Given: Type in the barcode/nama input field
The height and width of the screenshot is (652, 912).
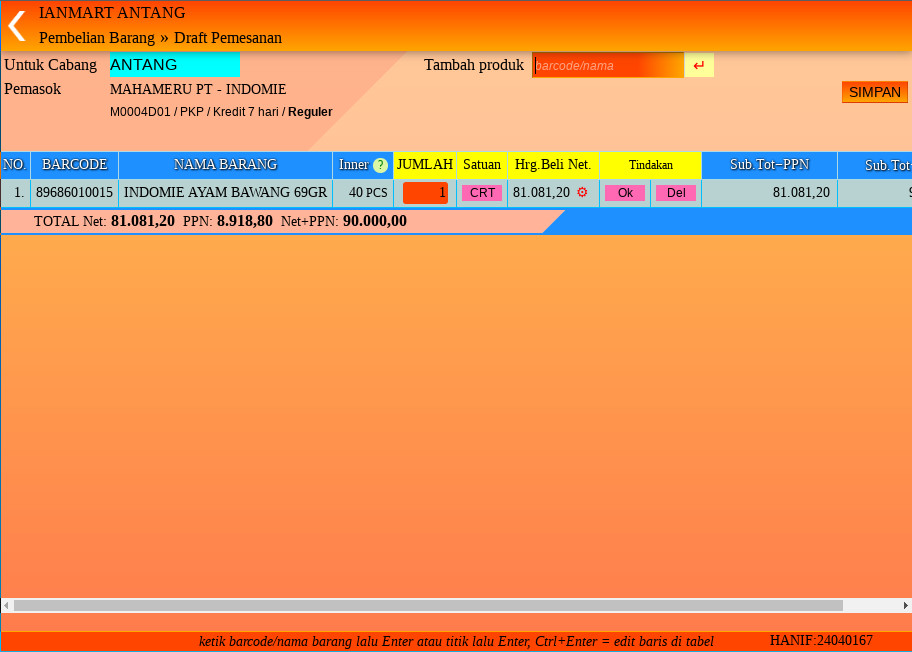Looking at the screenshot, I should [x=608, y=66].
